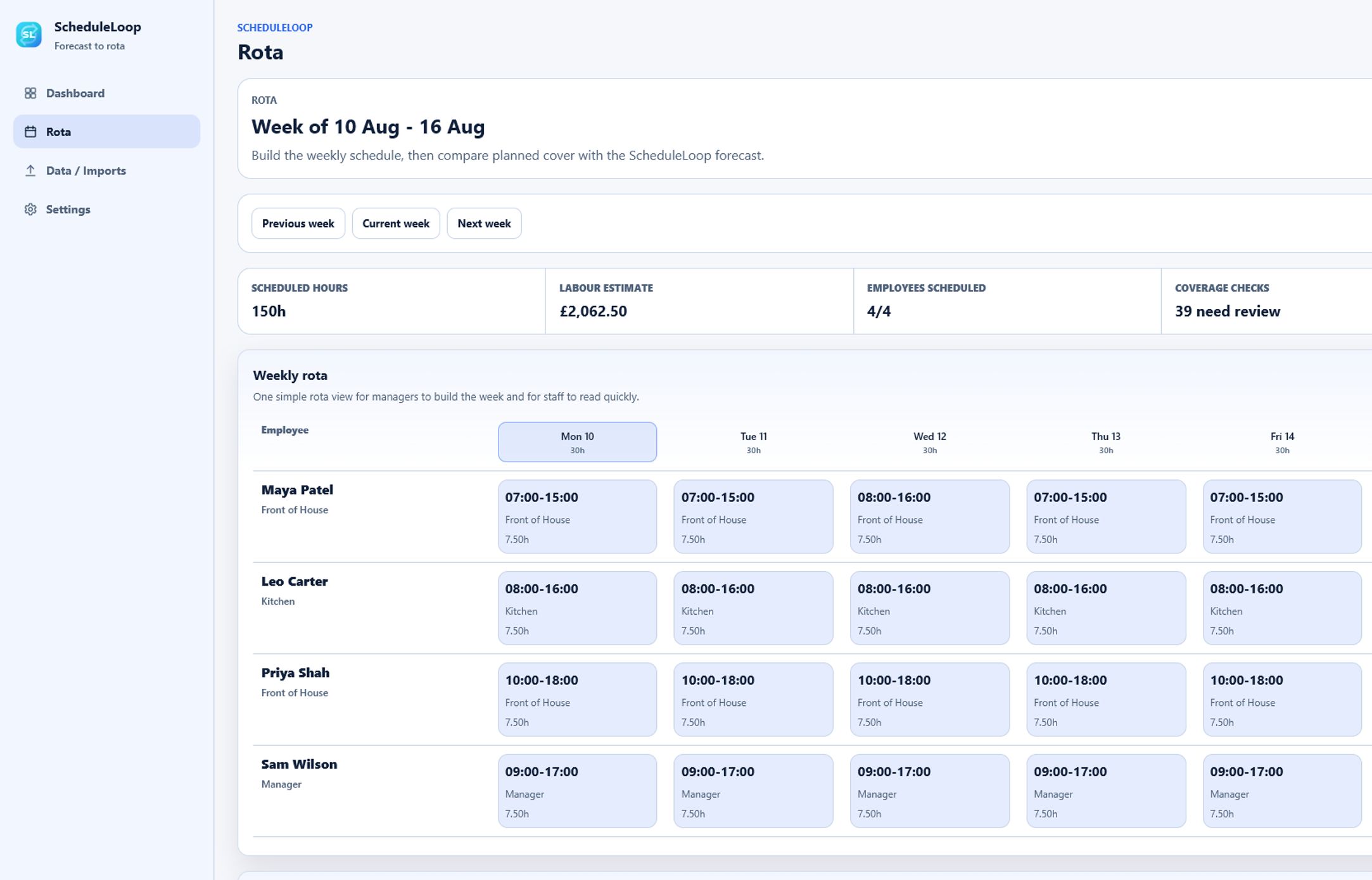Screen dimensions: 1372x880
Task: Click the Weekly rota section title
Action: [290, 375]
